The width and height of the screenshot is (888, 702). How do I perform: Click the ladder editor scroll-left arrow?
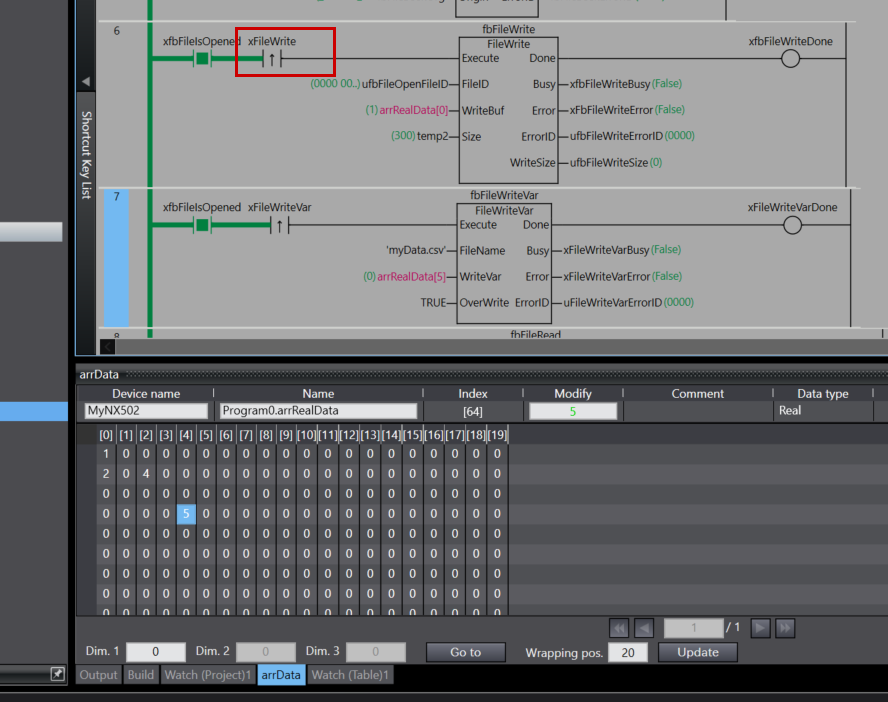click(x=108, y=347)
